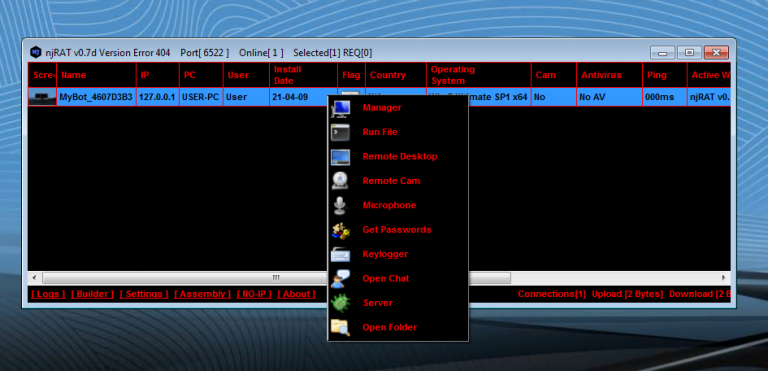This screenshot has width=768, height=371.
Task: Click the Ping column header
Action: [x=665, y=75]
